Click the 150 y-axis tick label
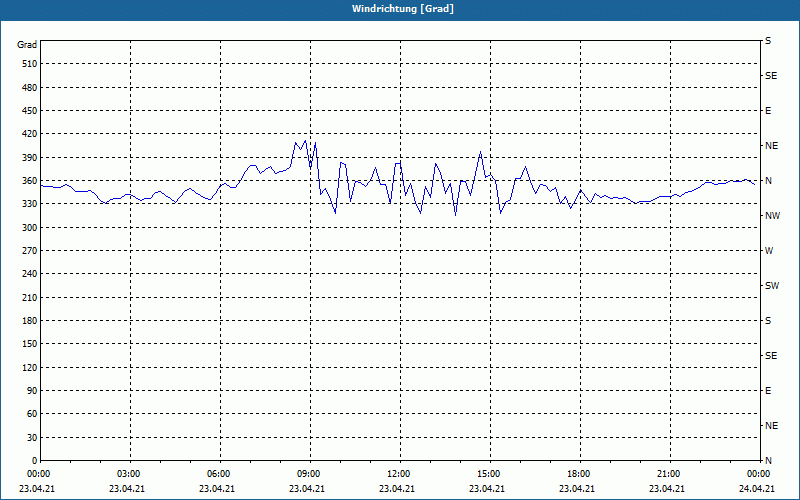800x500 pixels. pyautogui.click(x=30, y=344)
